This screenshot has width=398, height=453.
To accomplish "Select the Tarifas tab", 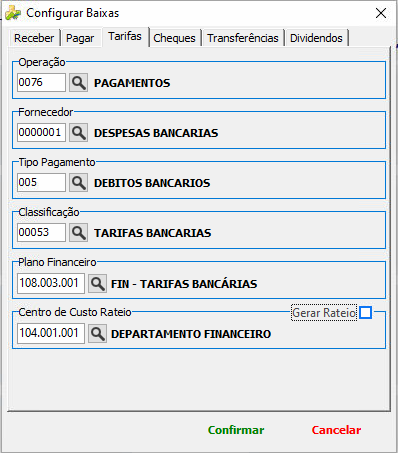I will [125, 36].
